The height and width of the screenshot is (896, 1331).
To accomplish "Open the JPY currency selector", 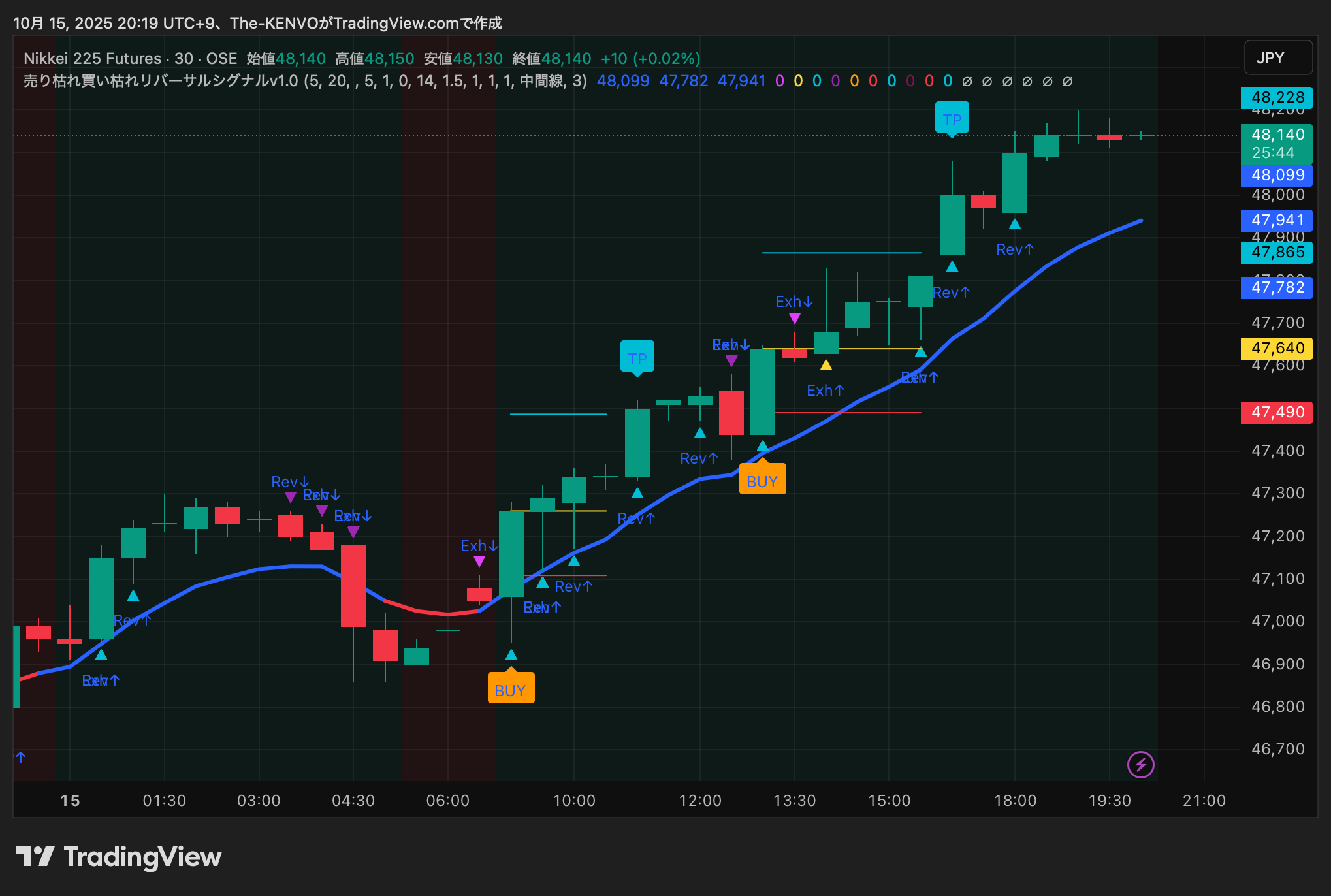I will pyautogui.click(x=1277, y=58).
